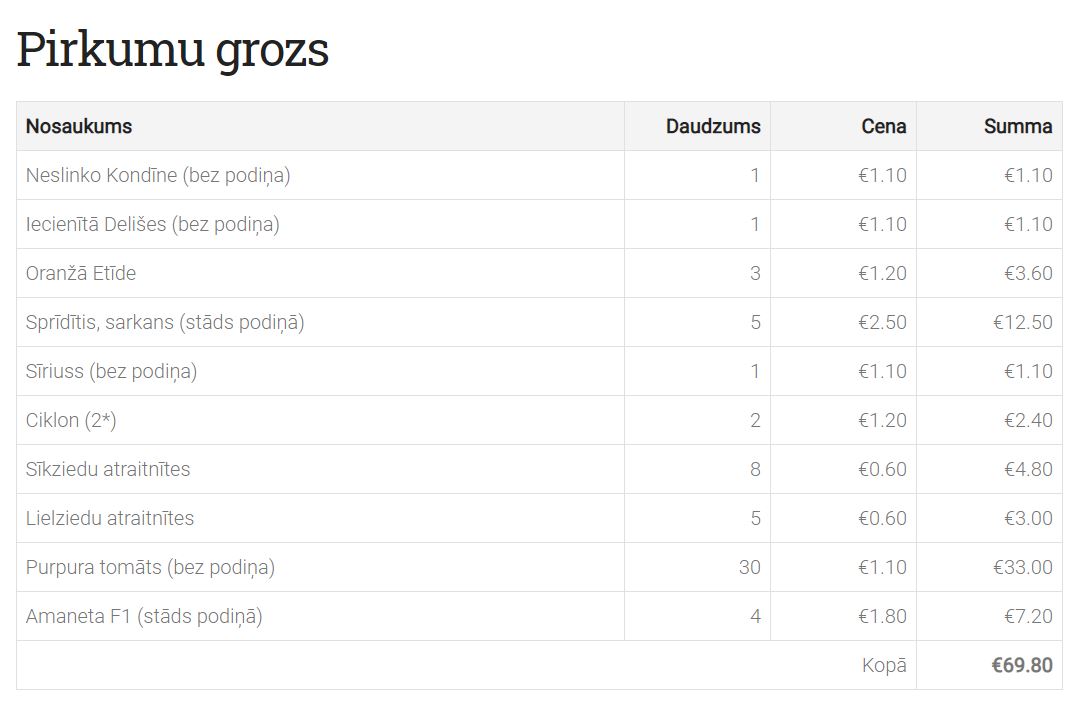Select the €1.80 price of Amaneta F1

(x=882, y=616)
